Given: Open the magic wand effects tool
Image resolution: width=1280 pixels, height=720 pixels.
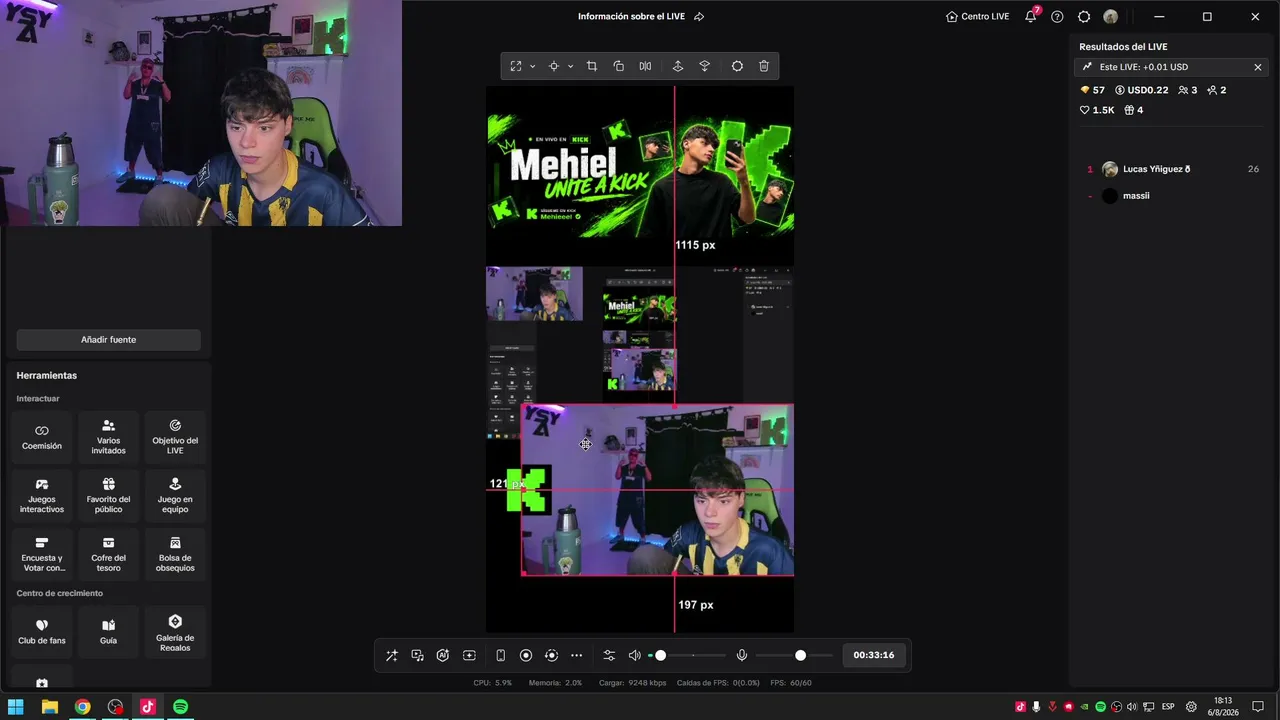Looking at the screenshot, I should [391, 655].
